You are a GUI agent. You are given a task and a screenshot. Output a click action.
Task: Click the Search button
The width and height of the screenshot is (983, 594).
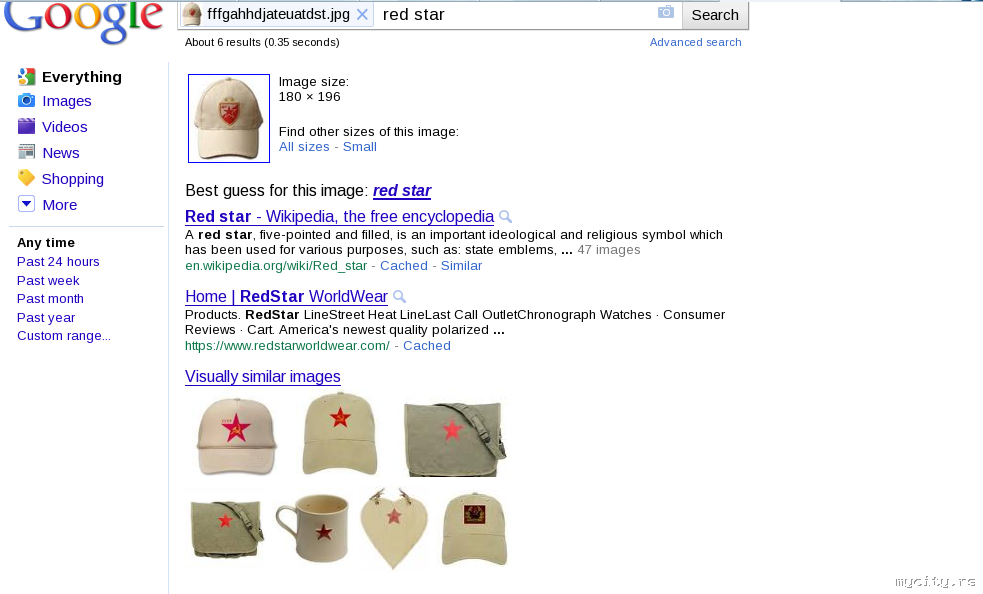(715, 14)
